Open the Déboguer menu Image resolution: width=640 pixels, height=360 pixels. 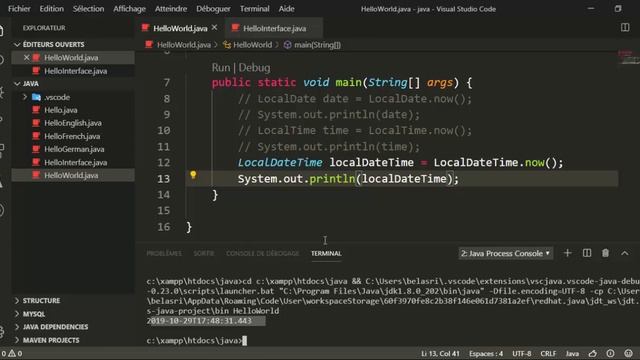[213, 9]
